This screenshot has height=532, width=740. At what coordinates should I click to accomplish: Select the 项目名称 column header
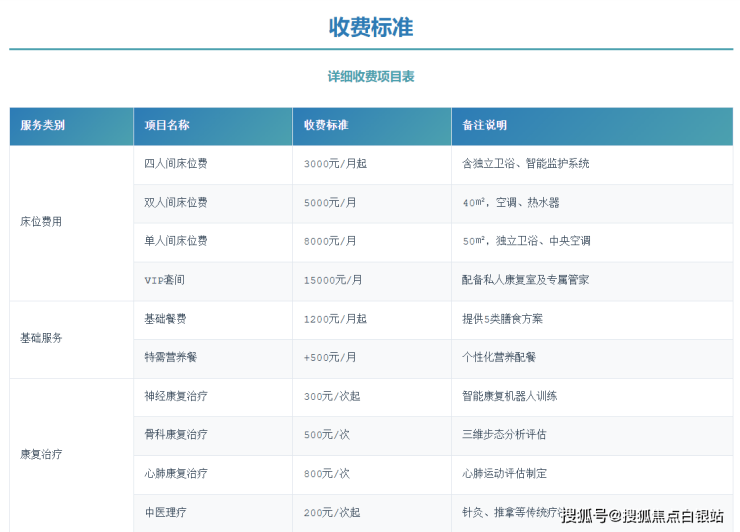(167, 126)
